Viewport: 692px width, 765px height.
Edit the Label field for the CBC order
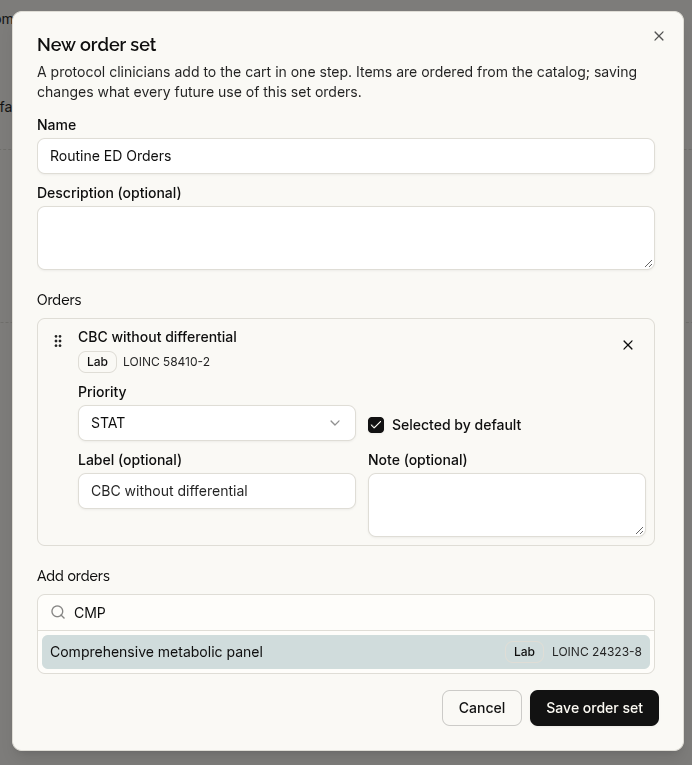[217, 491]
